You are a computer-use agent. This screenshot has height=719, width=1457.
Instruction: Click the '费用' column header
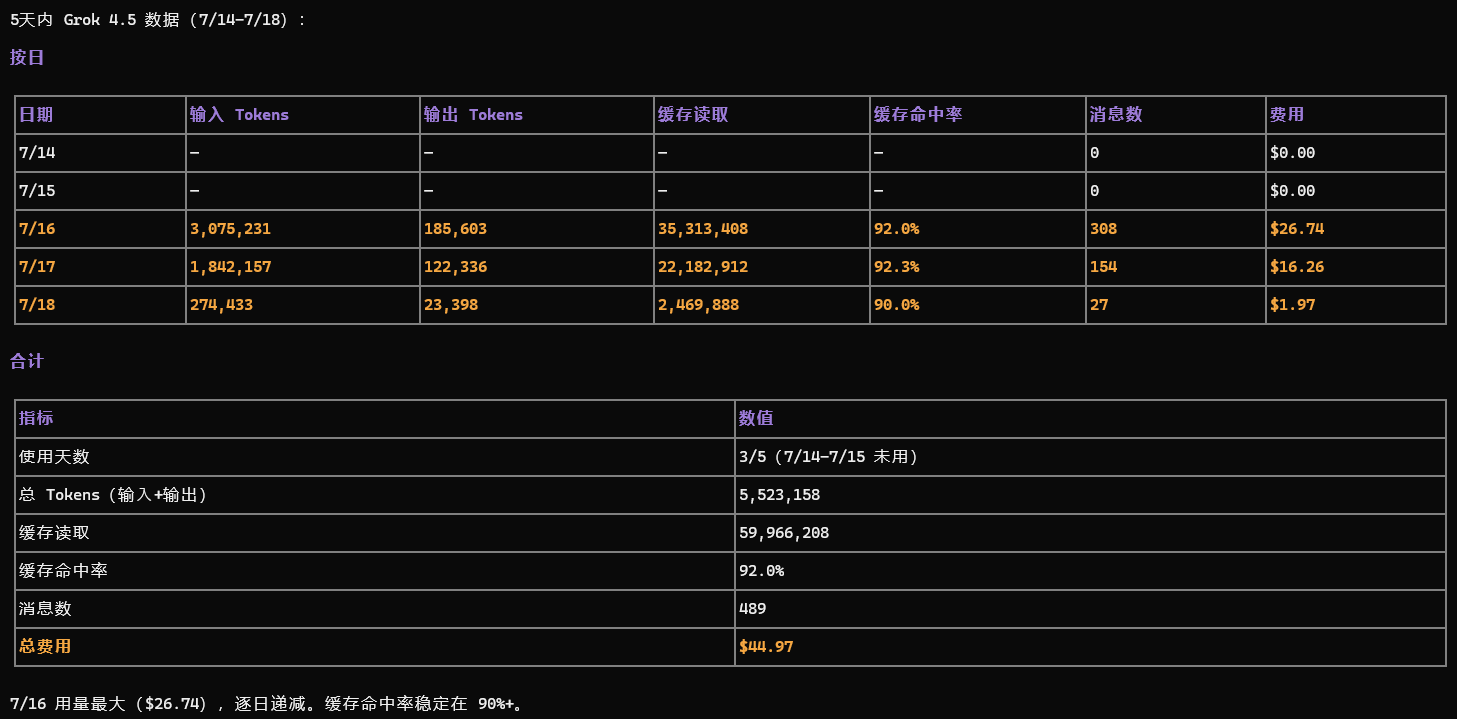tap(1287, 115)
